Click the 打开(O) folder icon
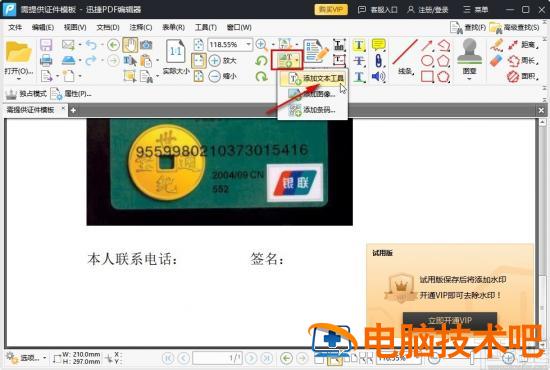Viewport: 550px width, 370px height. pyautogui.click(x=18, y=52)
